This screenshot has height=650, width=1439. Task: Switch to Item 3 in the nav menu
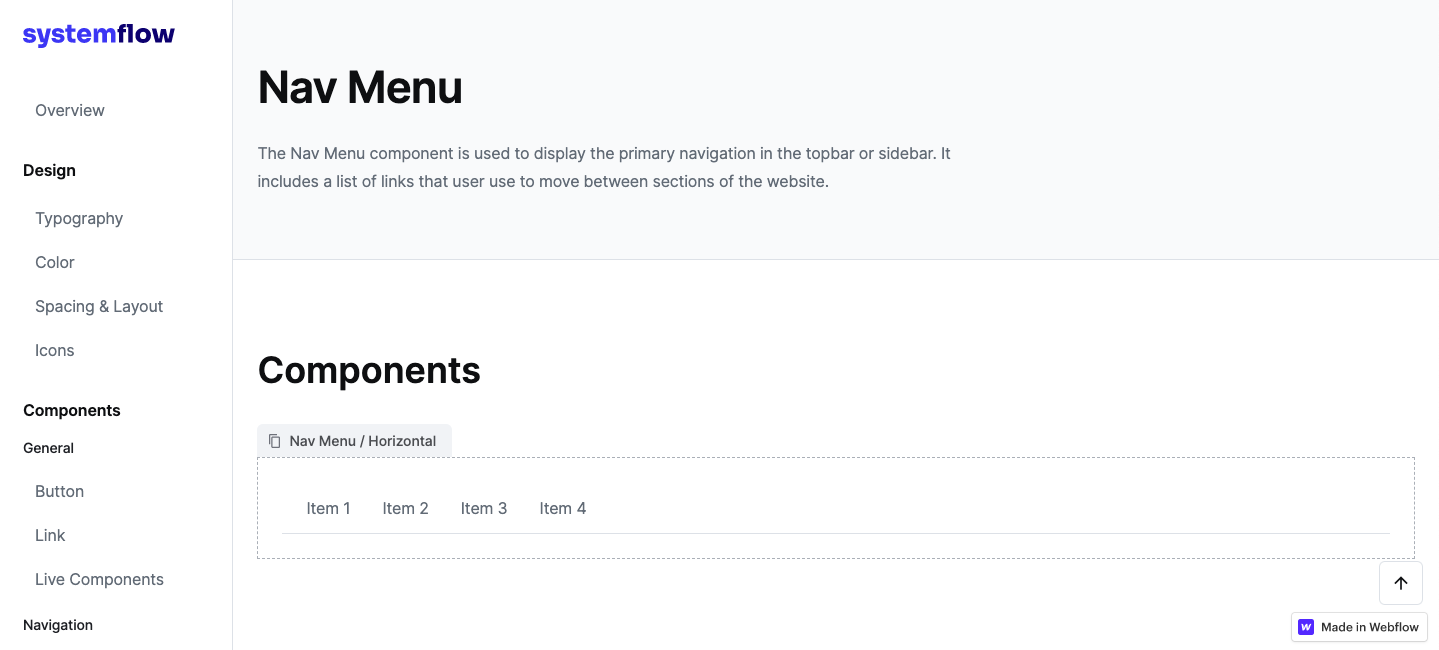click(x=484, y=508)
